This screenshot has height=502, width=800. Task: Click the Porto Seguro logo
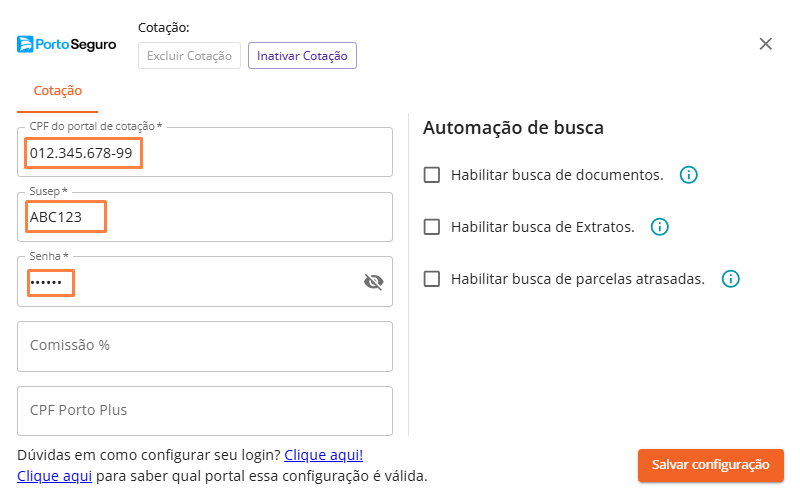click(x=67, y=44)
